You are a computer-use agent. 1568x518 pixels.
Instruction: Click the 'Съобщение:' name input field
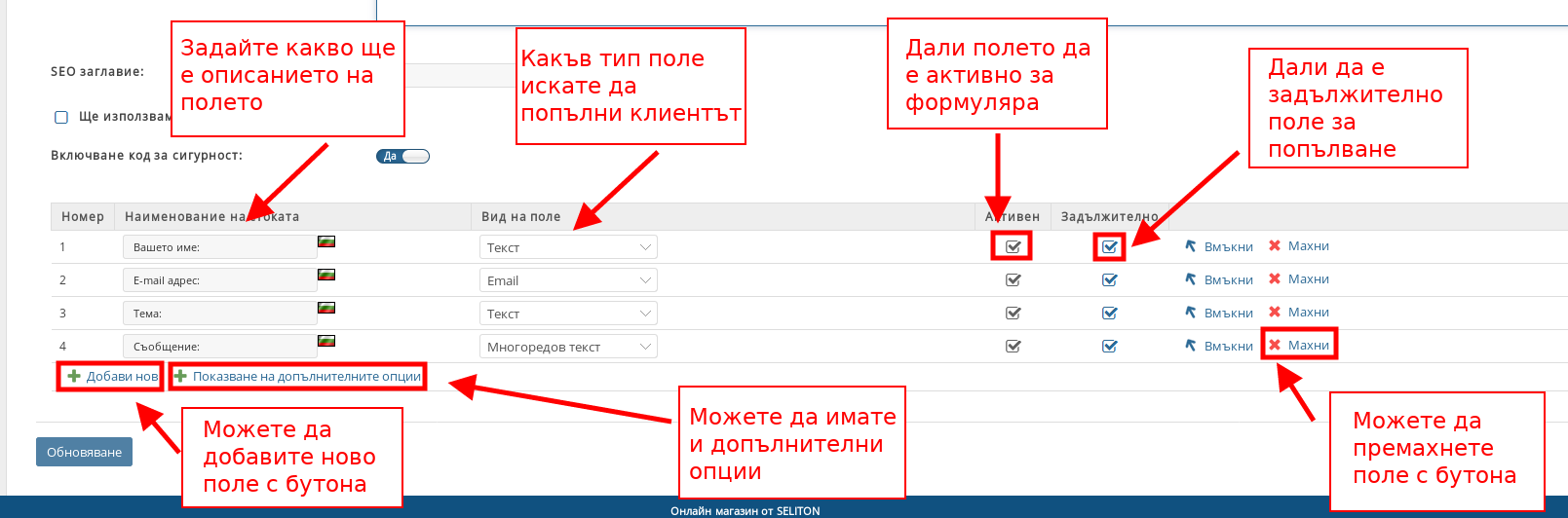tap(219, 347)
